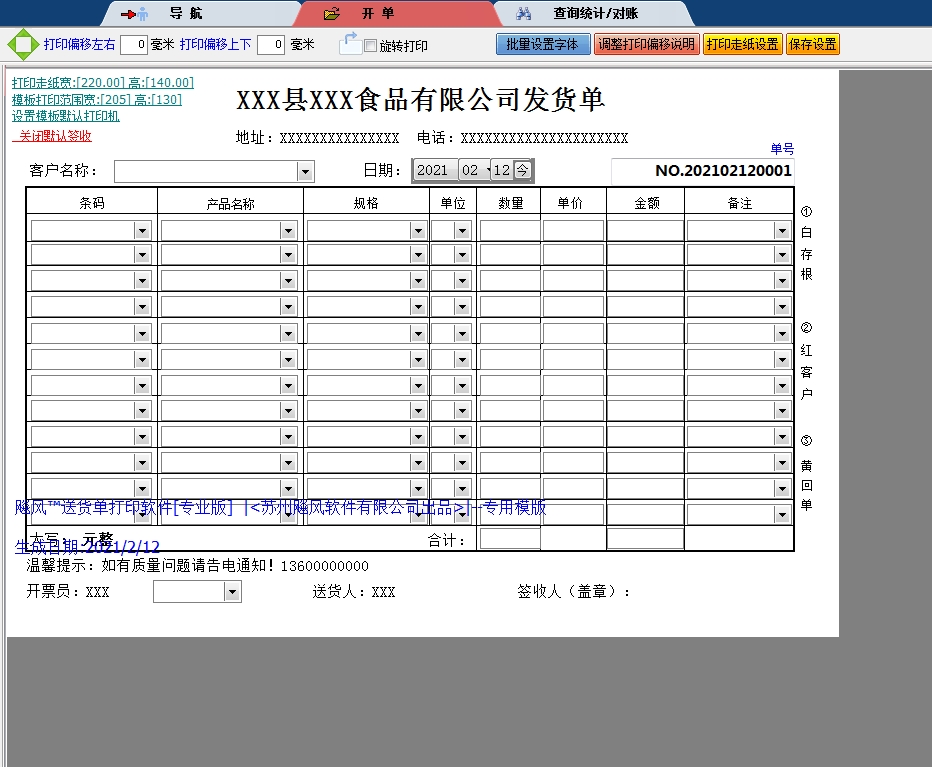
Task: Click the green diamond print offset icon
Action: click(x=21, y=45)
